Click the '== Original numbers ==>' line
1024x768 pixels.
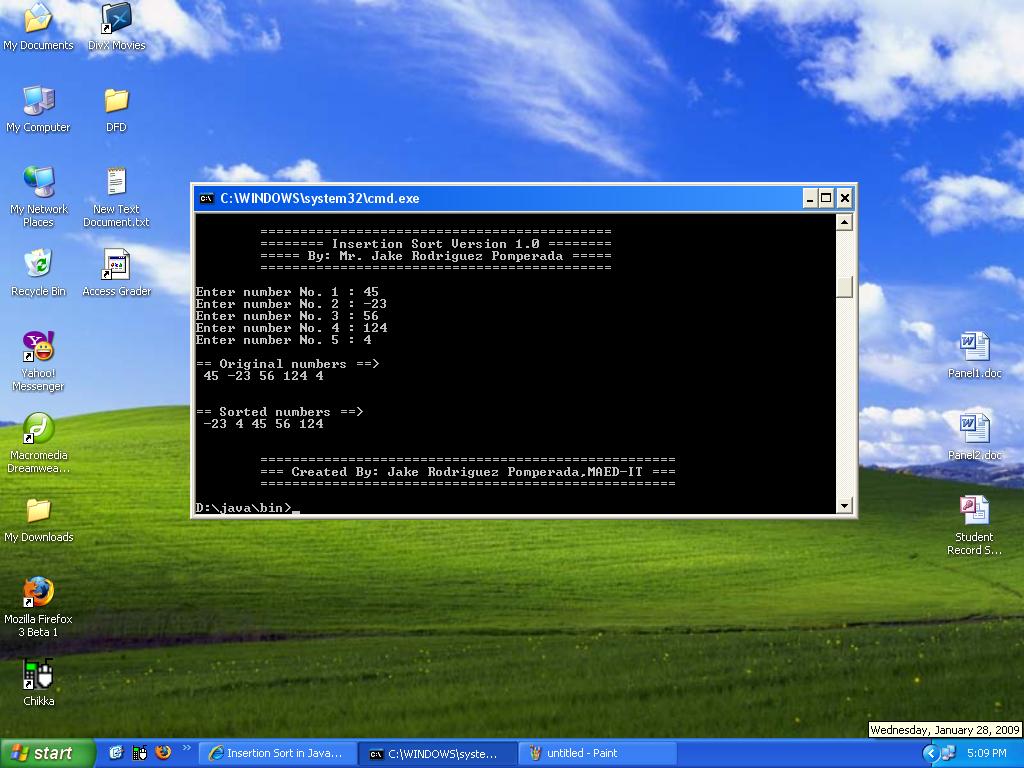(x=287, y=364)
